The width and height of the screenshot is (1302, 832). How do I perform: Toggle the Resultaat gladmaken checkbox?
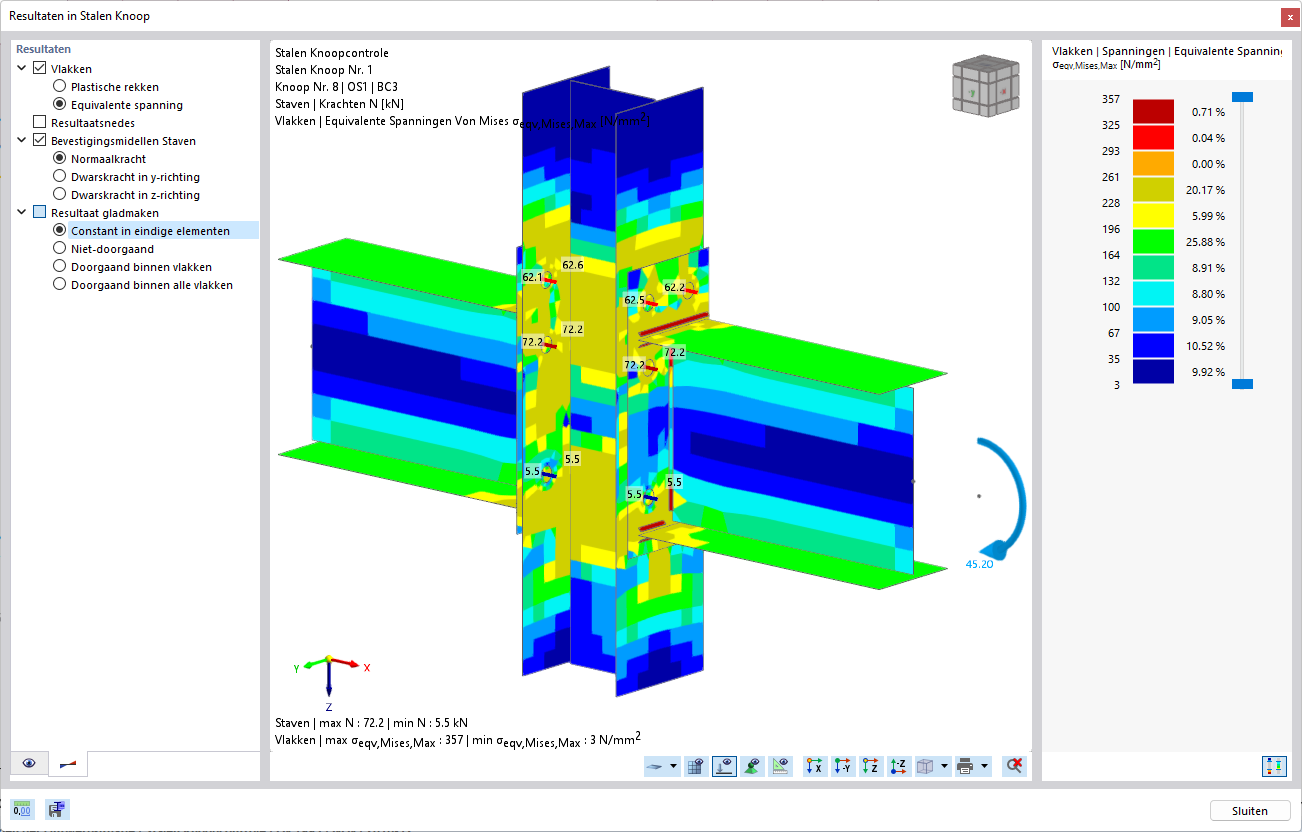coord(40,213)
